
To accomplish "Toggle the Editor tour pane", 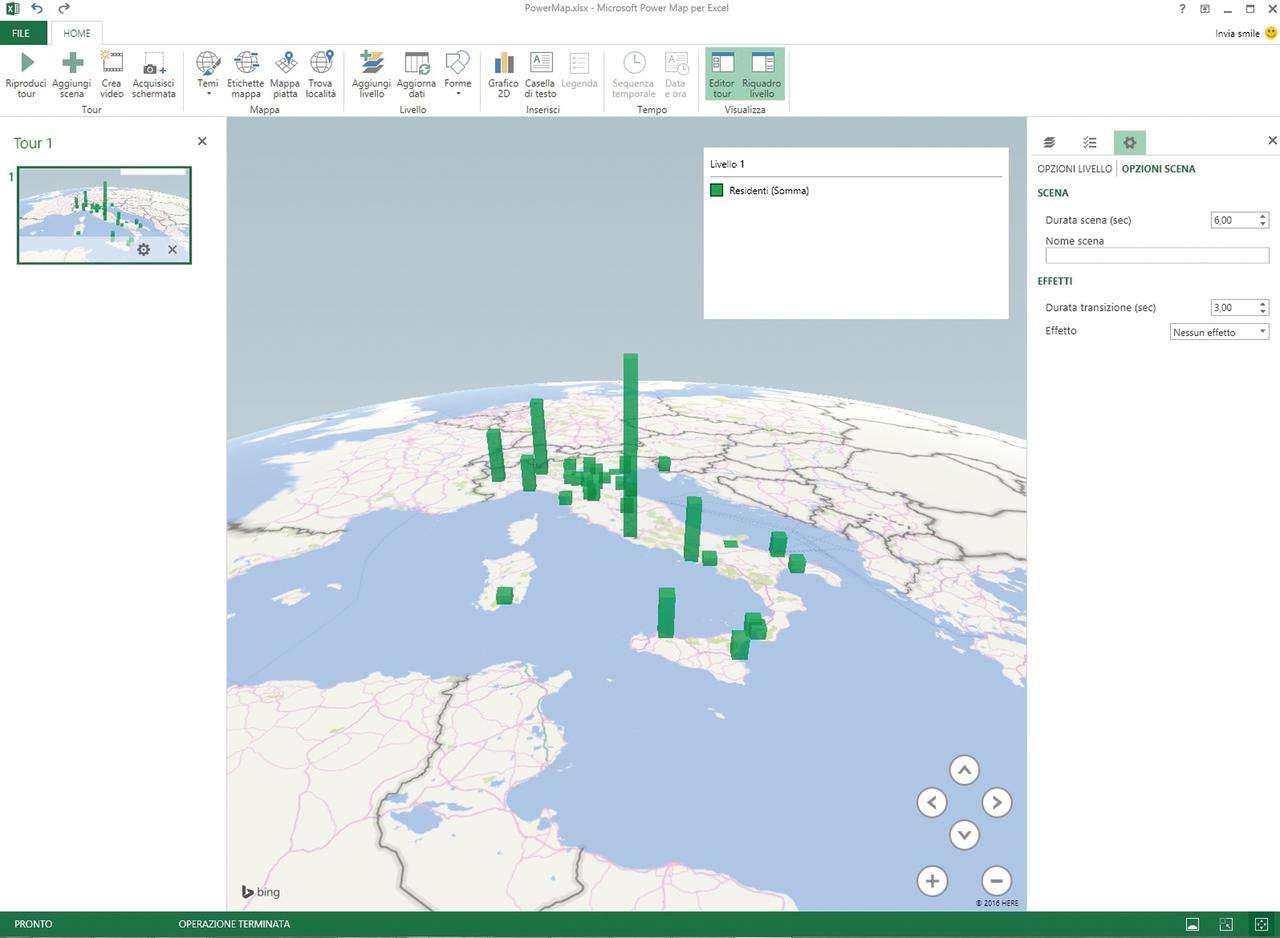I will pos(721,74).
